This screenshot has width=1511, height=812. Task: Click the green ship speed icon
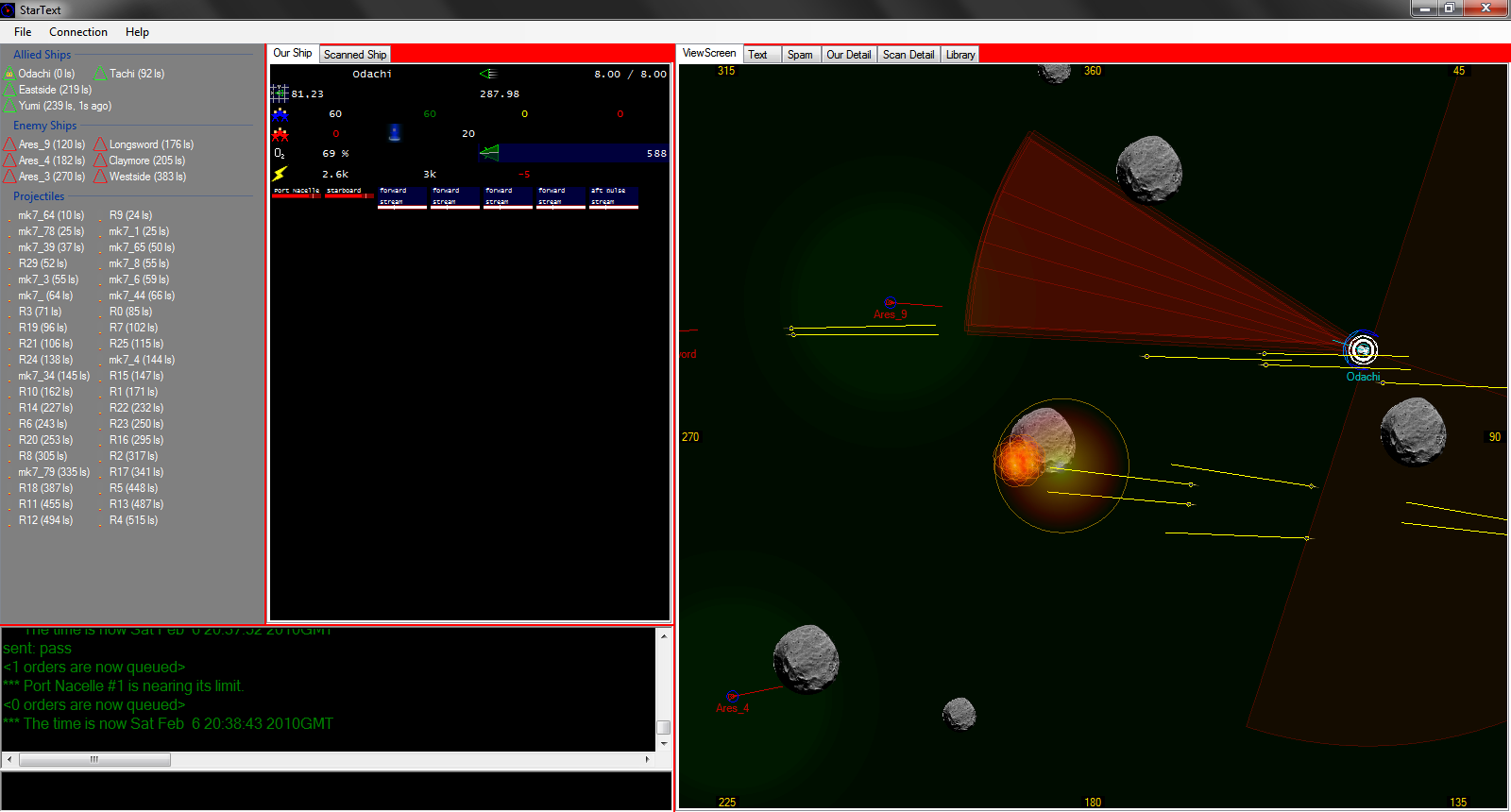487,74
